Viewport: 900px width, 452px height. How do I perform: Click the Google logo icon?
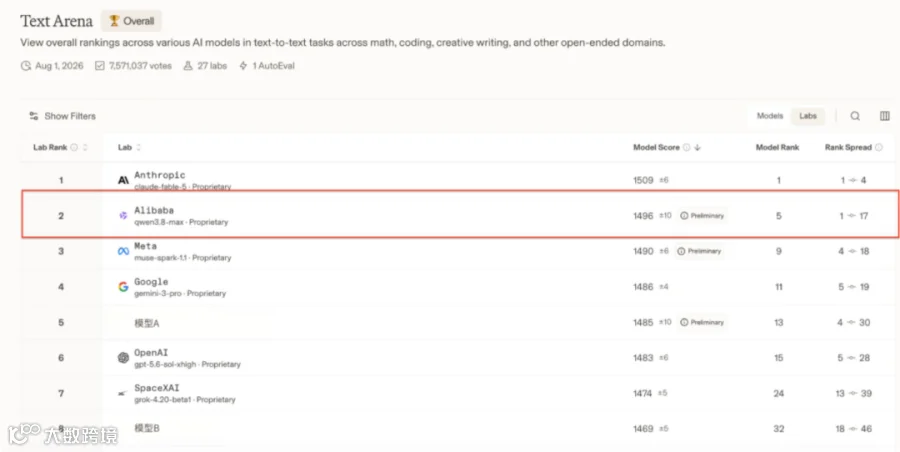[123, 287]
